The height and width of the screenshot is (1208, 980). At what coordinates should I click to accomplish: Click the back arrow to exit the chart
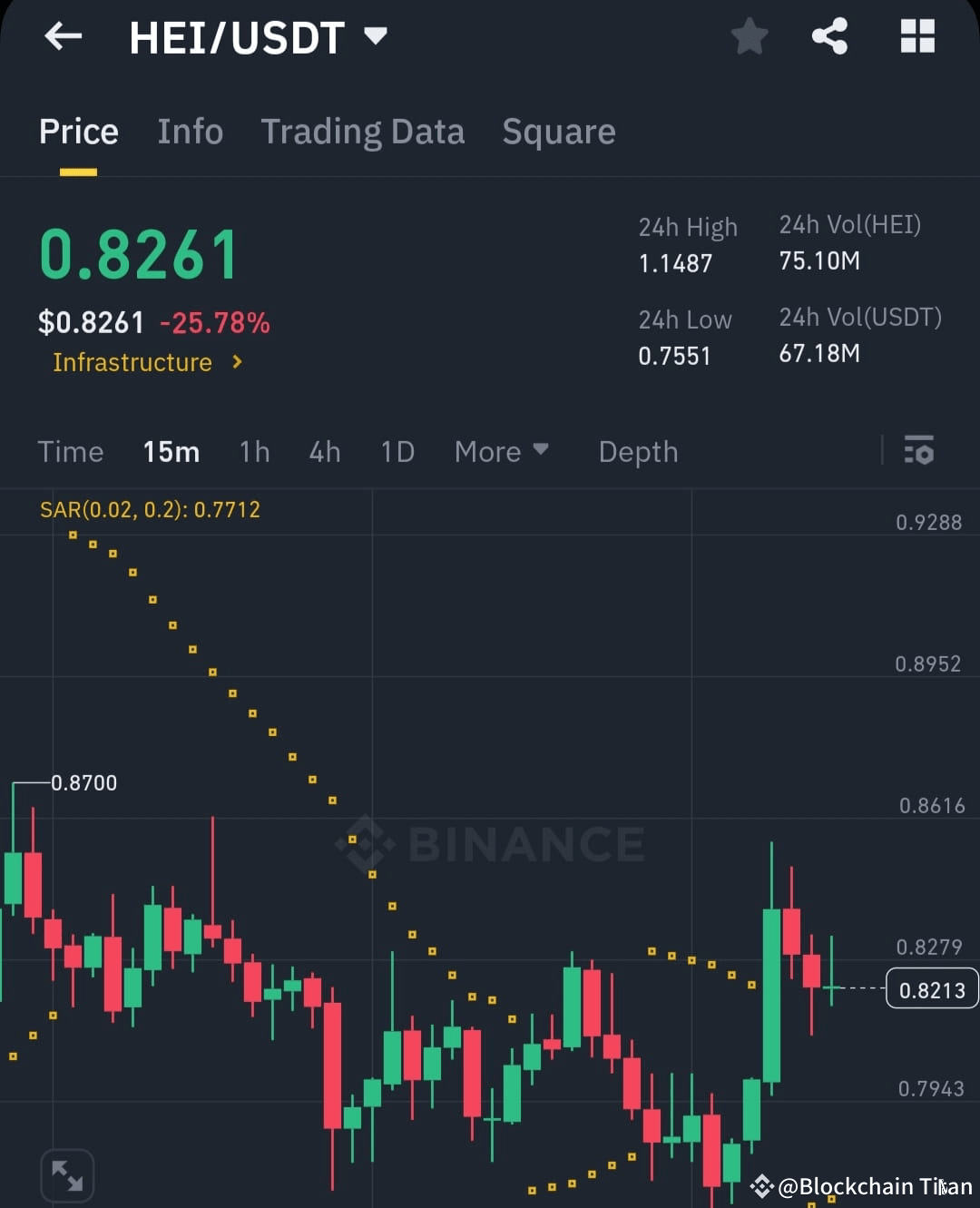(64, 36)
